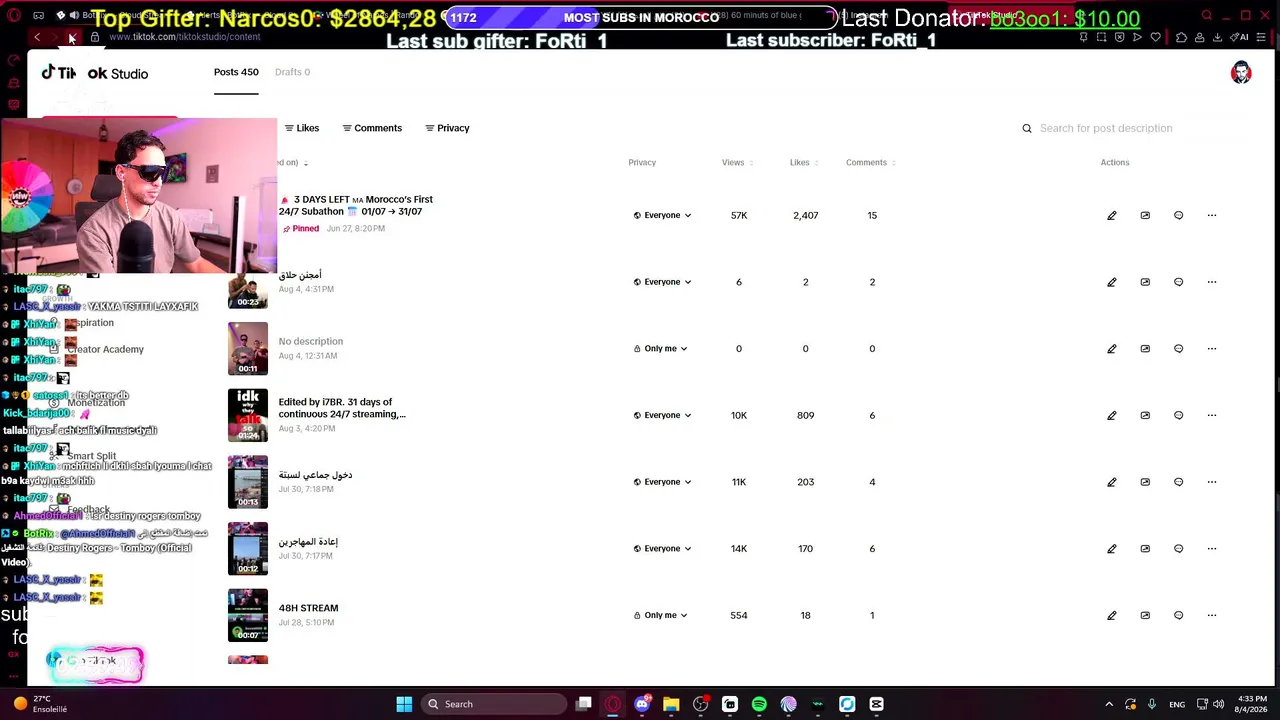View comments on Aug 4, 4:31 PM post
This screenshot has width=1280, height=720.
[1178, 282]
